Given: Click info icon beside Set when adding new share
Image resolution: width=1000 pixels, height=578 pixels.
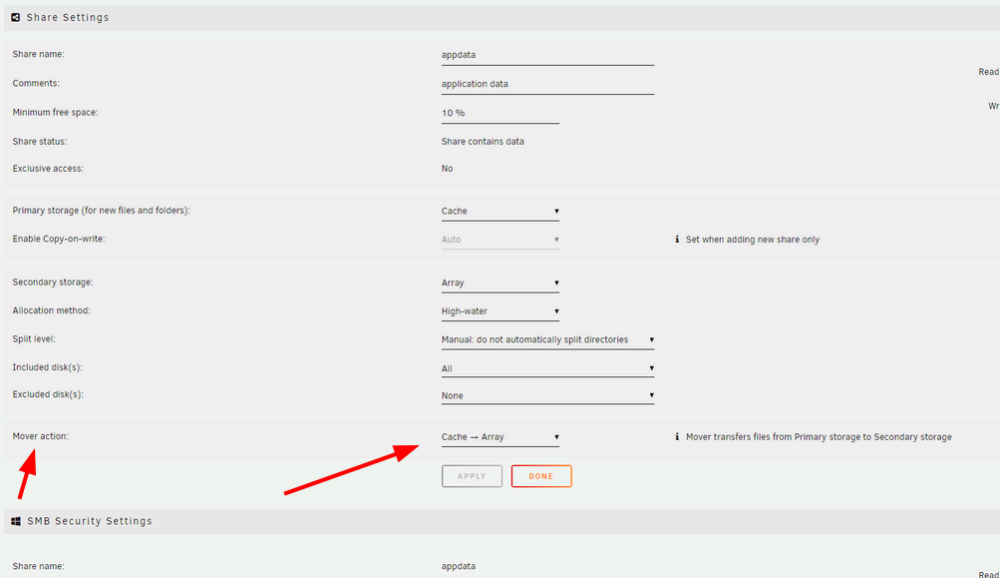Looking at the screenshot, I should click(677, 239).
